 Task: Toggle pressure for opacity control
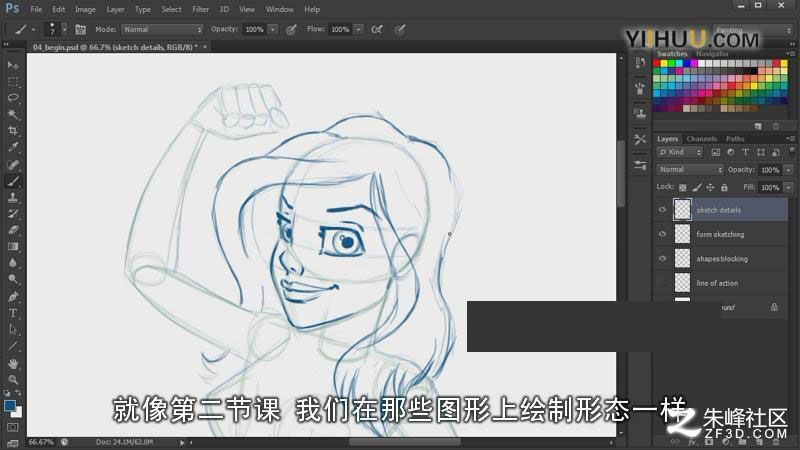point(291,30)
